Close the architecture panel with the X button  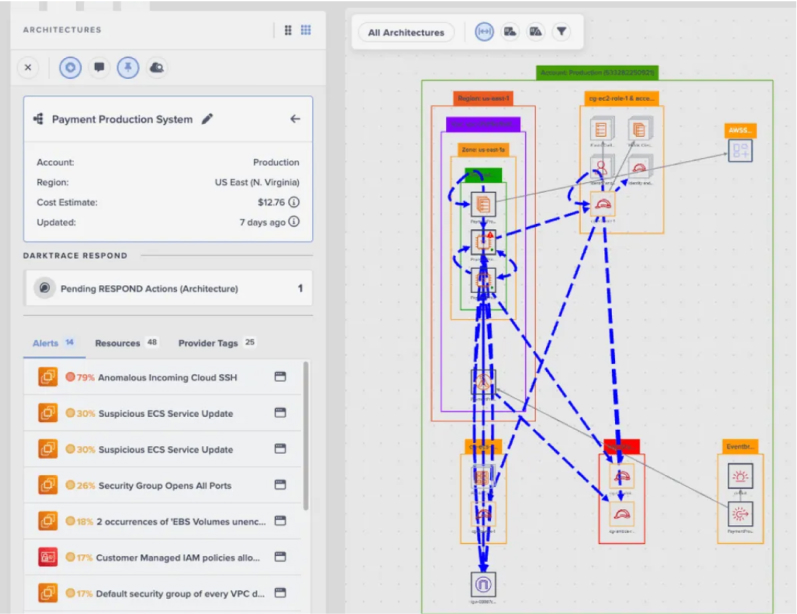[x=28, y=67]
